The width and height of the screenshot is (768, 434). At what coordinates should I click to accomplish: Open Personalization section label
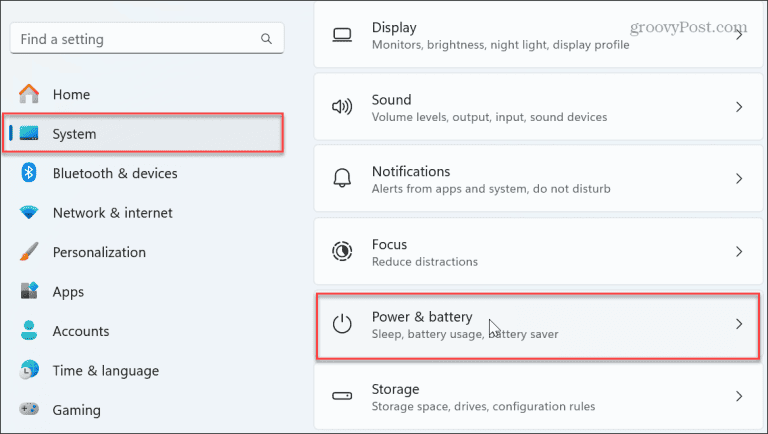point(99,252)
